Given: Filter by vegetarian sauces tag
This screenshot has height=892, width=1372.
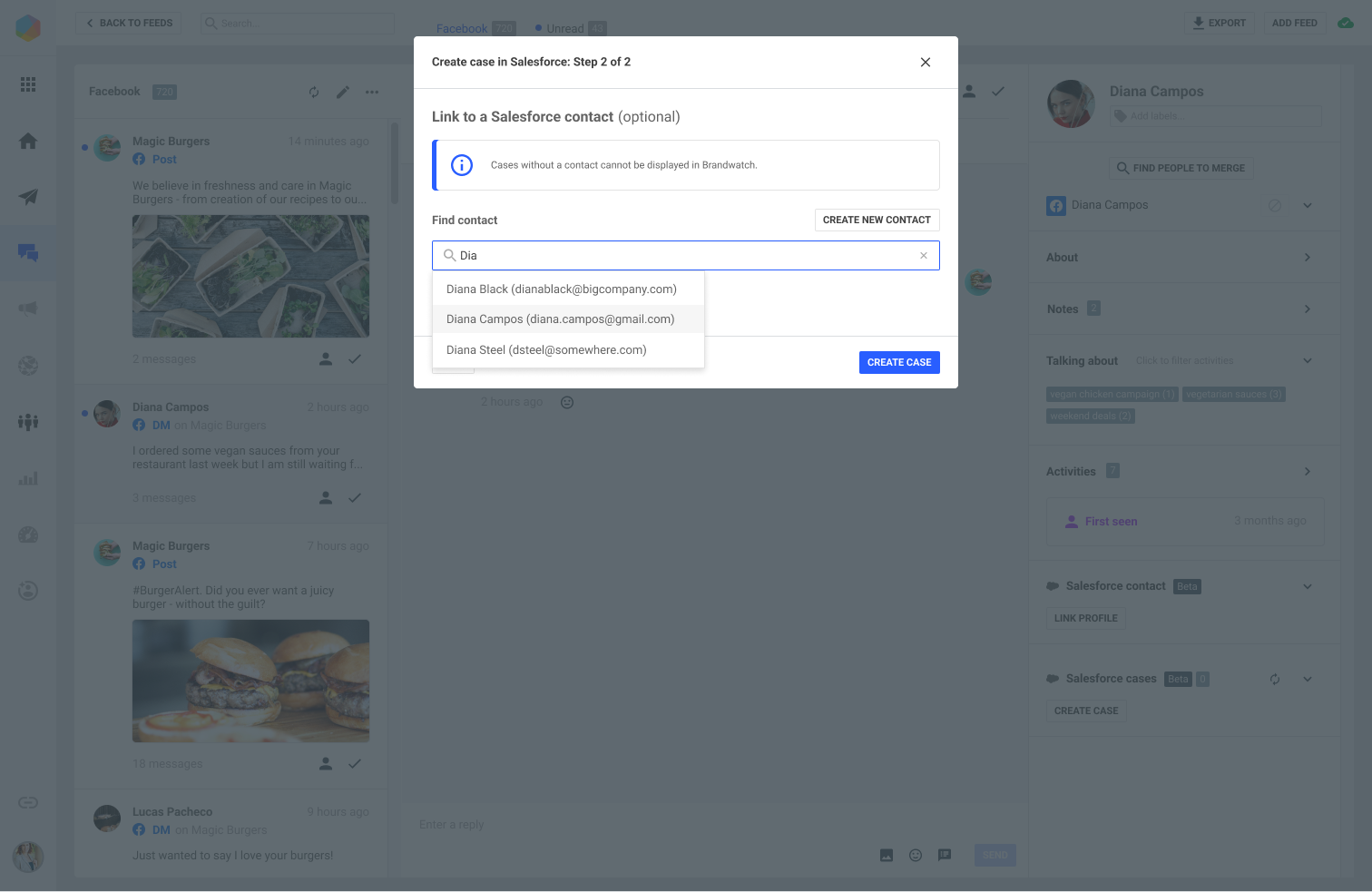Looking at the screenshot, I should (1234, 395).
